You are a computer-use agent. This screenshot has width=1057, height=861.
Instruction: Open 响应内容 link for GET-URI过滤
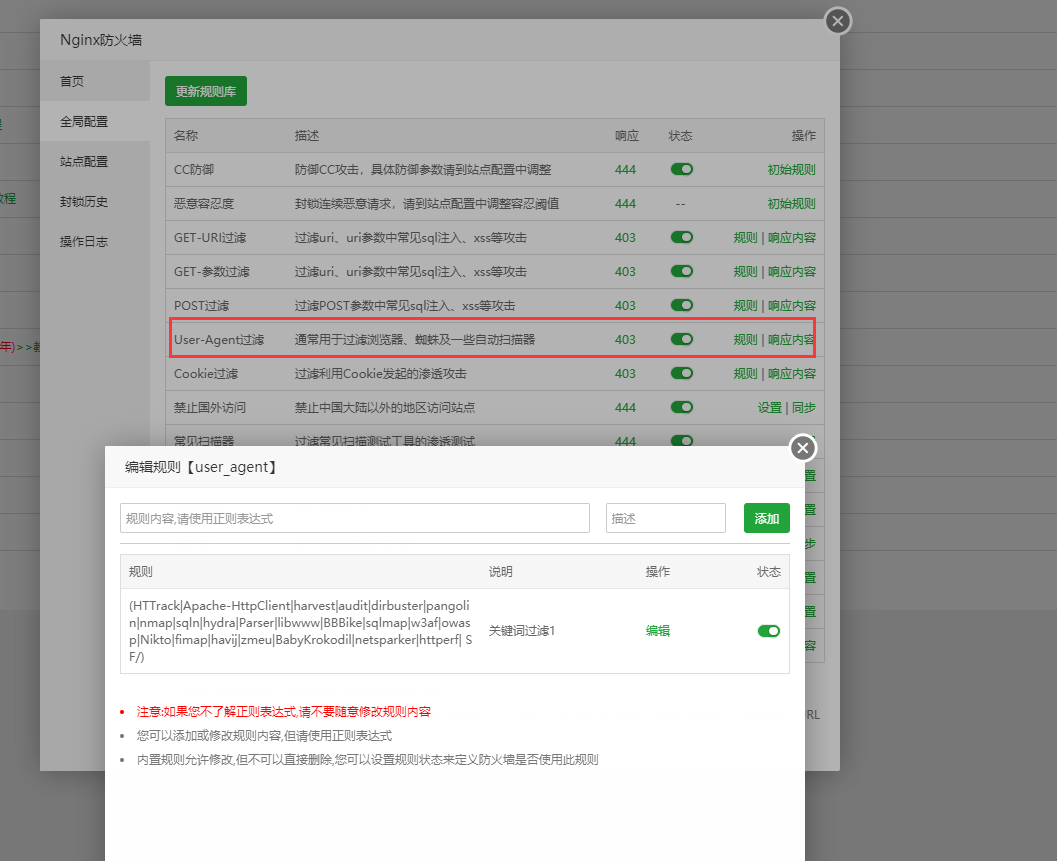point(791,237)
